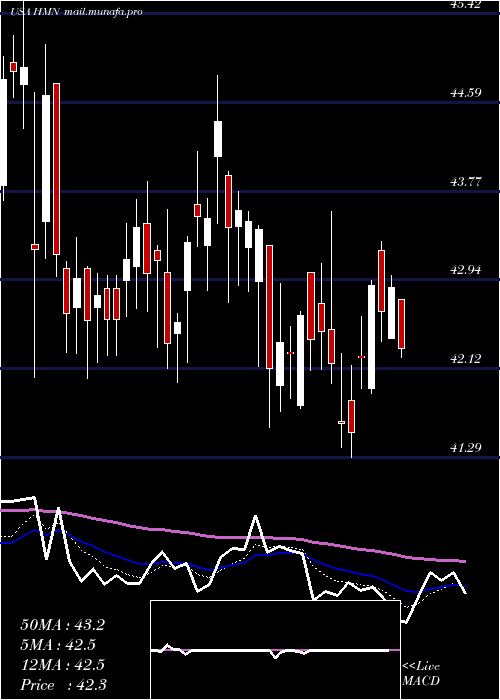Click the 12MA : 42.5 readout
Screen dimensions: 500x700
62,665
